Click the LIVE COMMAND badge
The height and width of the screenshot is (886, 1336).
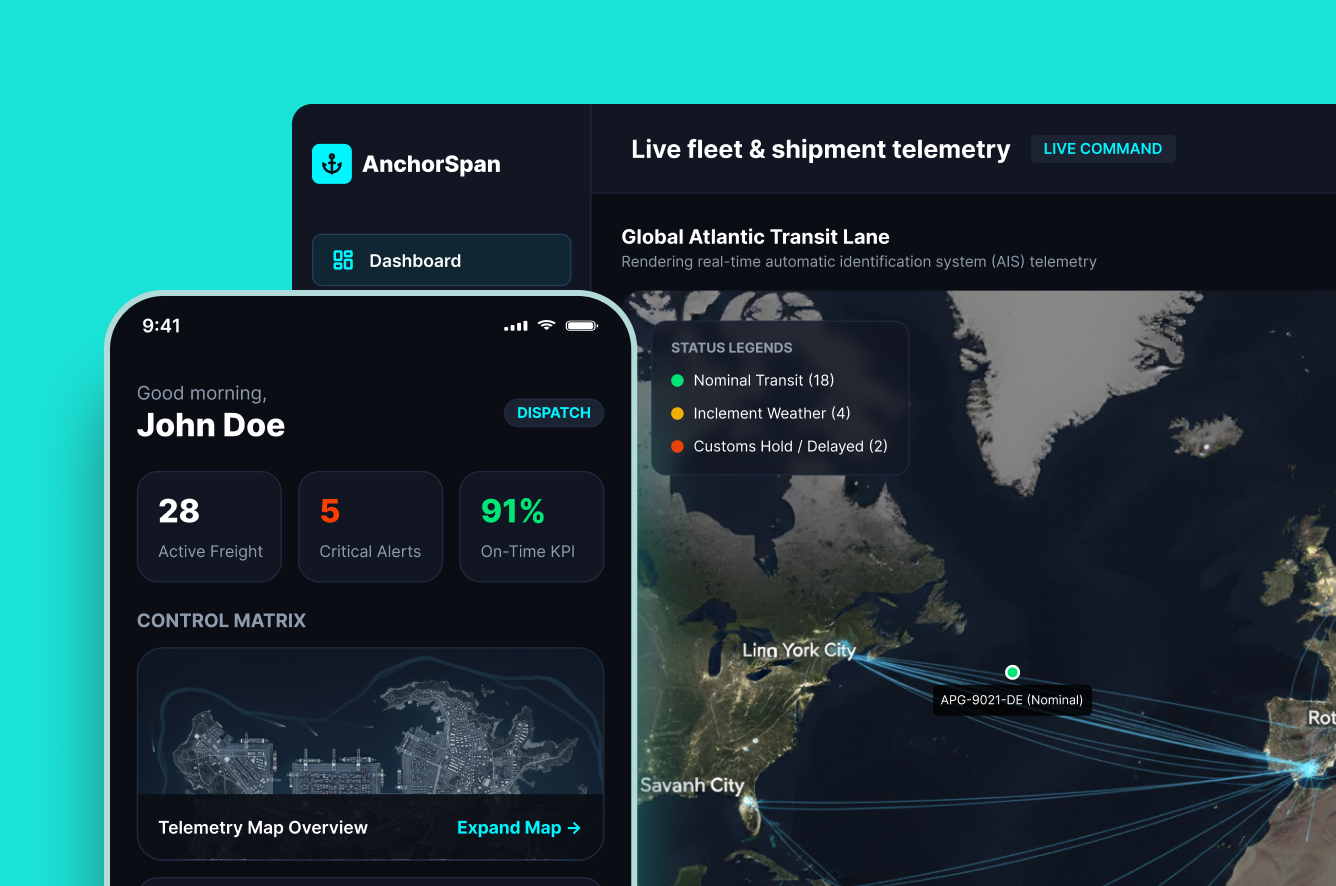1103,149
